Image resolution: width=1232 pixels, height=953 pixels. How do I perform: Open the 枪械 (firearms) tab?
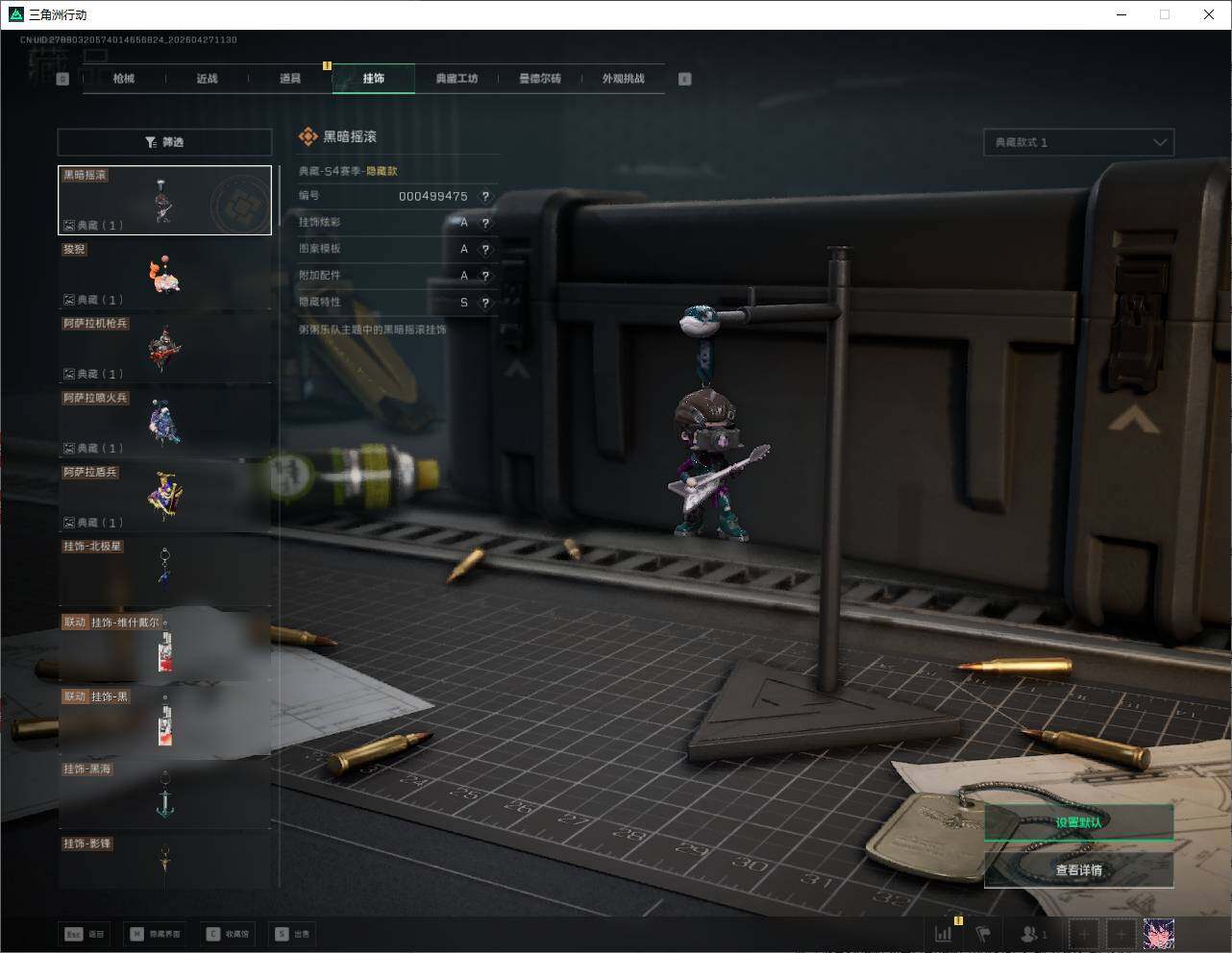point(124,79)
